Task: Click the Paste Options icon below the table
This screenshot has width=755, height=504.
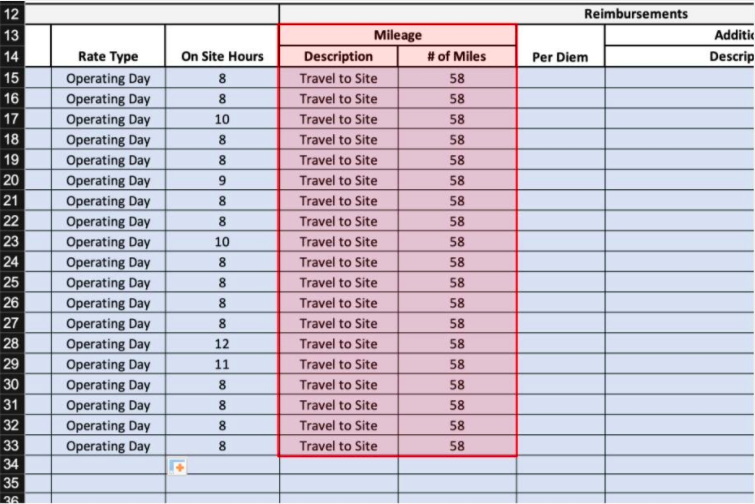Action: [178, 467]
